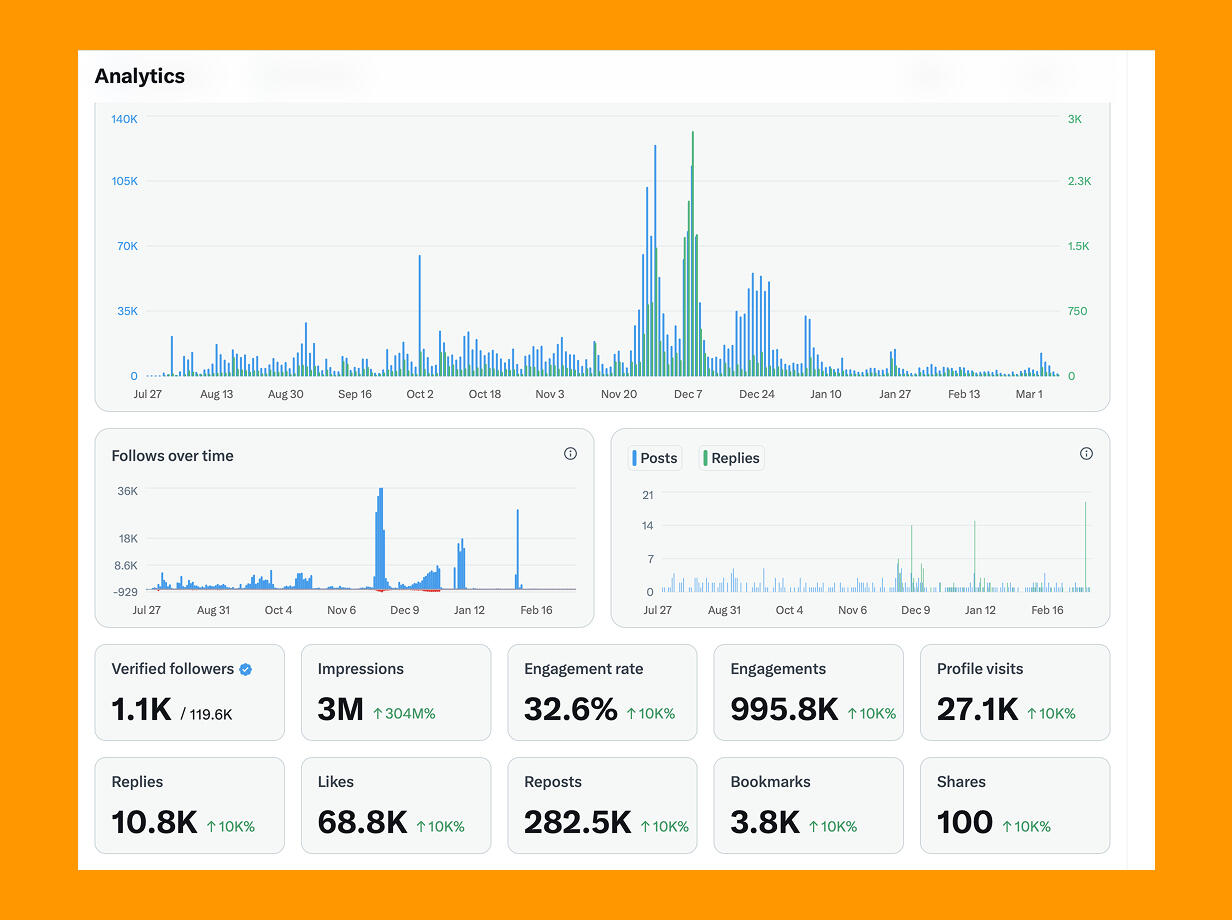This screenshot has height=920, width=1232.
Task: Click the Analytics page heading
Action: (x=140, y=76)
